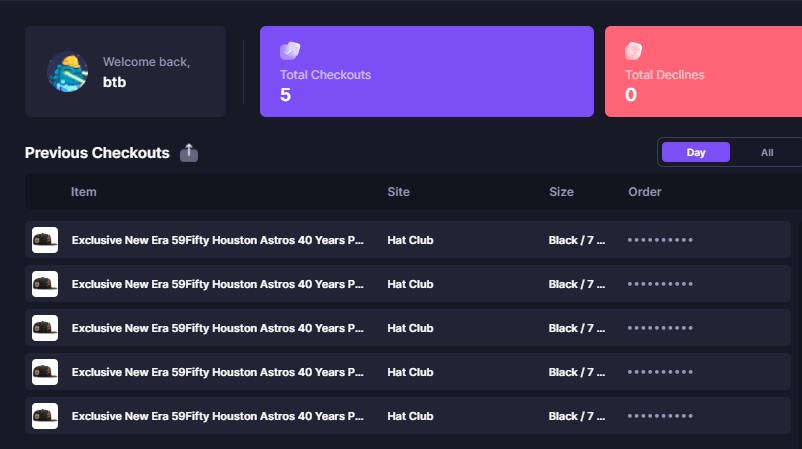802x449 pixels.
Task: Select the fifth row's Houston Astros item name
Action: click(x=217, y=416)
